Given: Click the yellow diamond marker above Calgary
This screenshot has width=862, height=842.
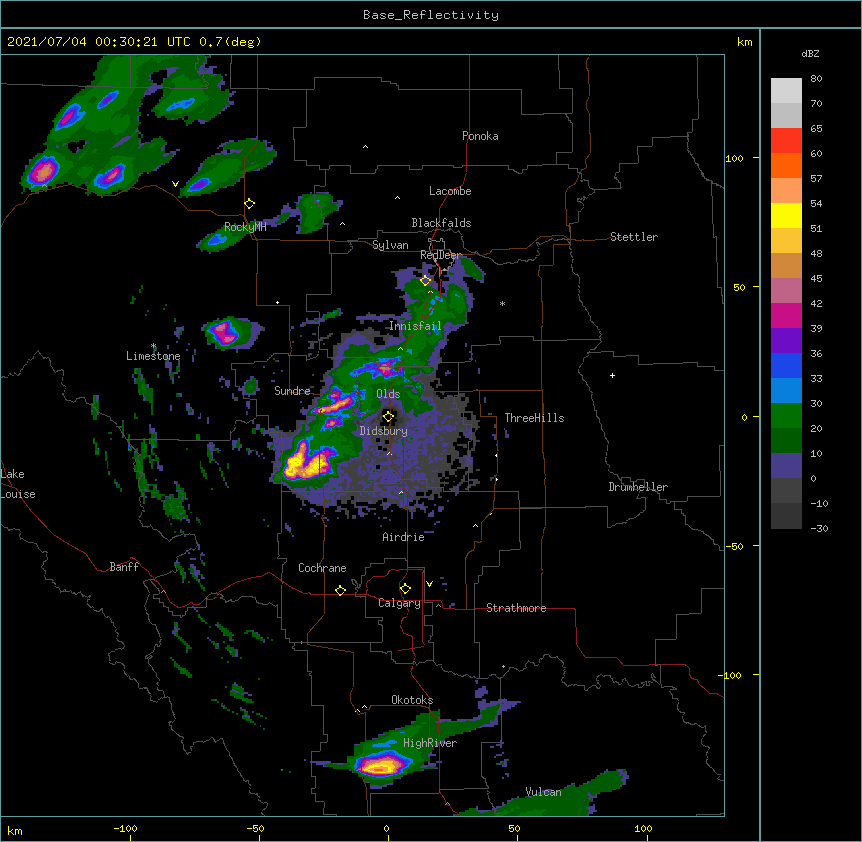Looking at the screenshot, I should tap(405, 589).
